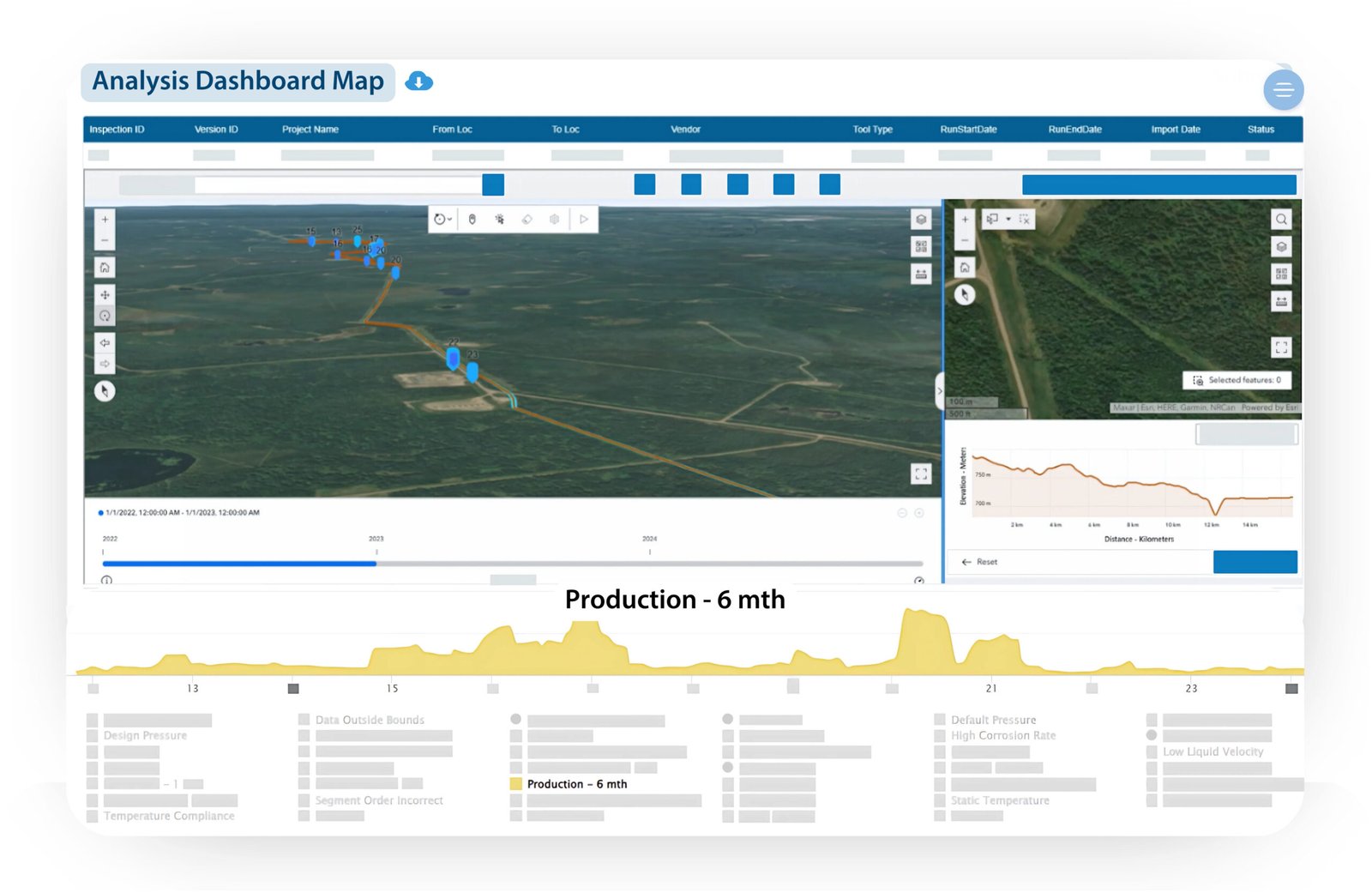Click the Vendor column header
Viewport: 1372px width, 893px height.
685,130
